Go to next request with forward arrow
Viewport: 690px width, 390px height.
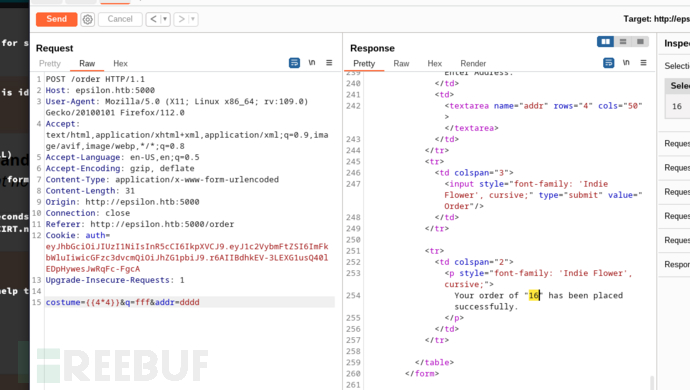click(181, 19)
